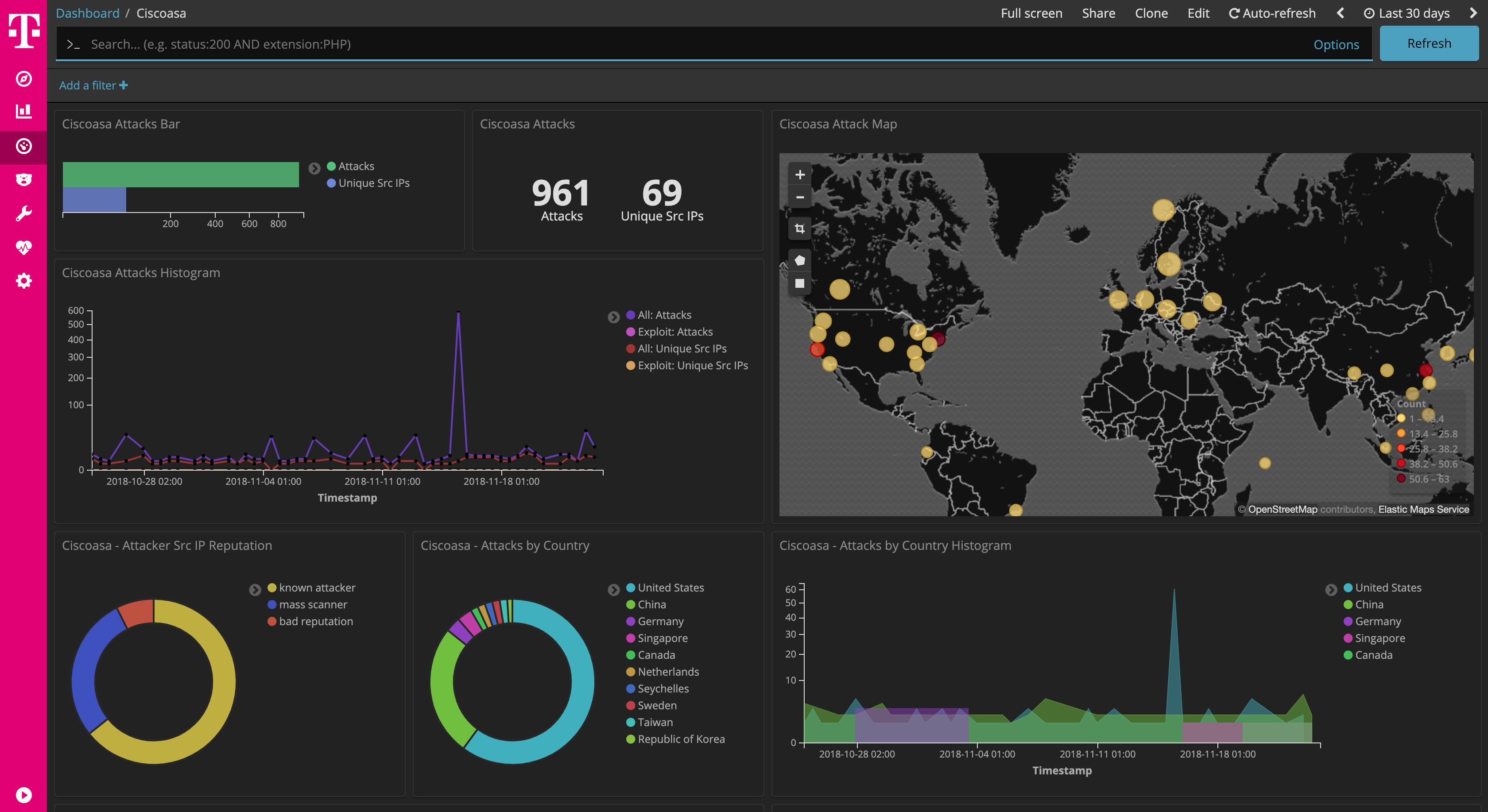Screen dimensions: 1488x812
Task: Zoom in on the attack map
Action: (800, 174)
